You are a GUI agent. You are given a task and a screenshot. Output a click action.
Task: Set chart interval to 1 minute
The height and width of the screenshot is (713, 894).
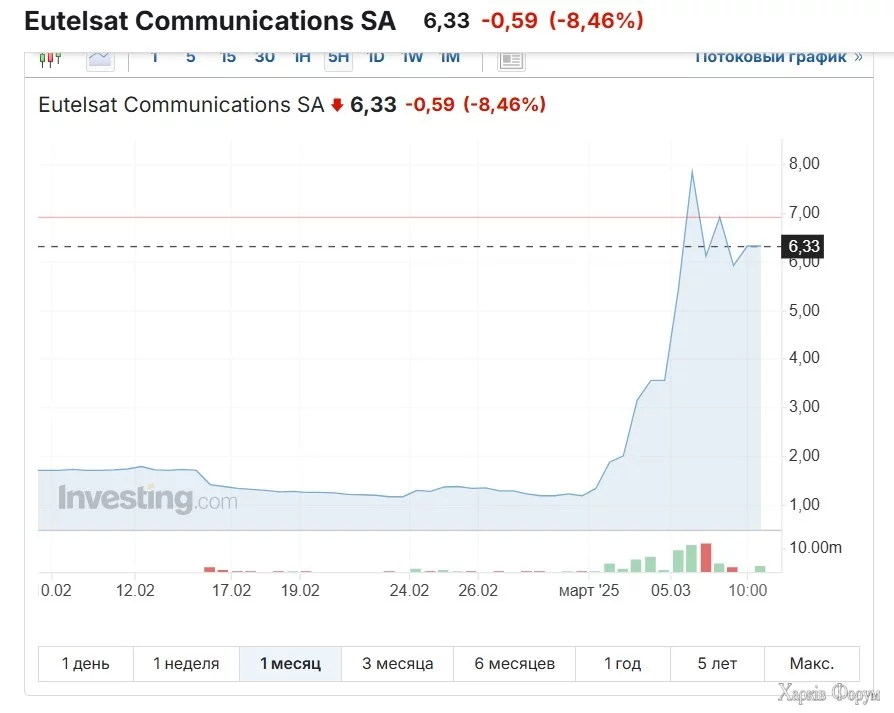pyautogui.click(x=154, y=57)
